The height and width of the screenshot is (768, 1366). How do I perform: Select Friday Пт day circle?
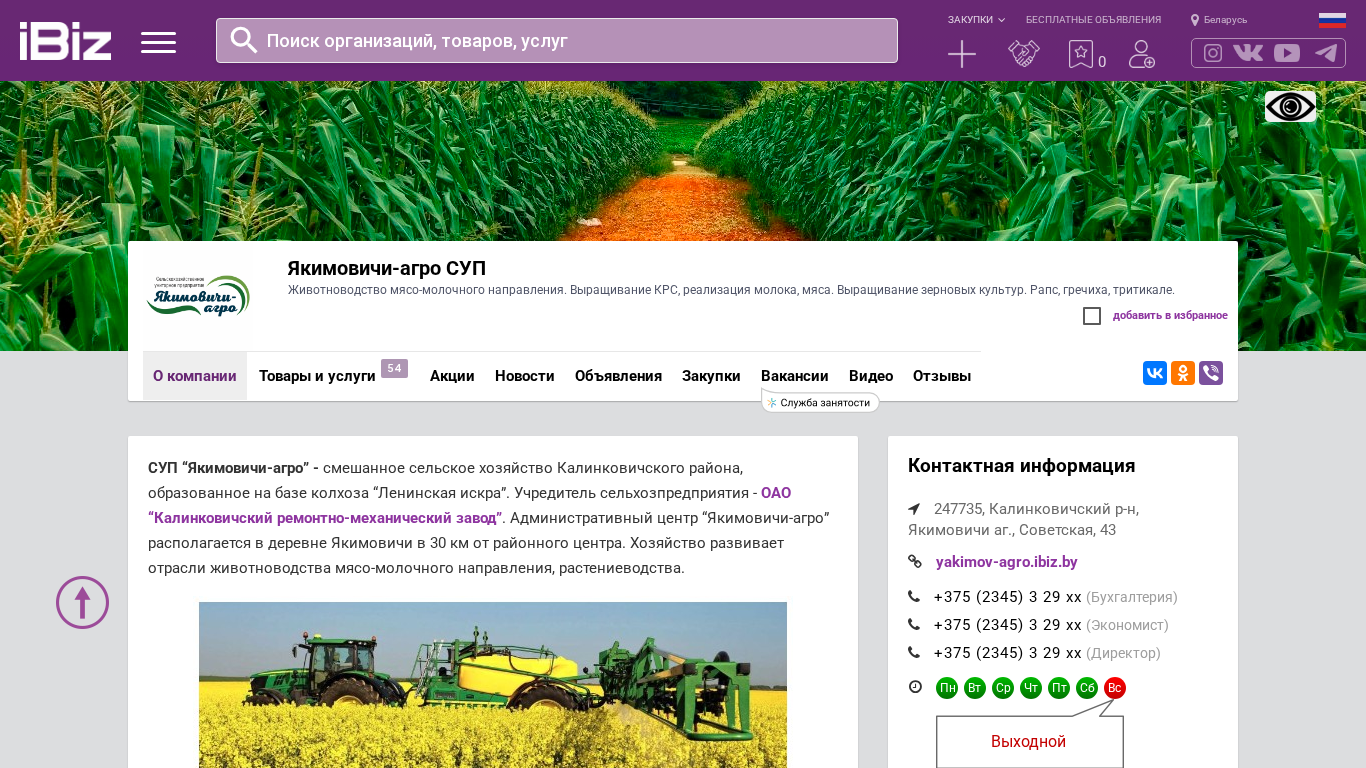[x=1059, y=688]
